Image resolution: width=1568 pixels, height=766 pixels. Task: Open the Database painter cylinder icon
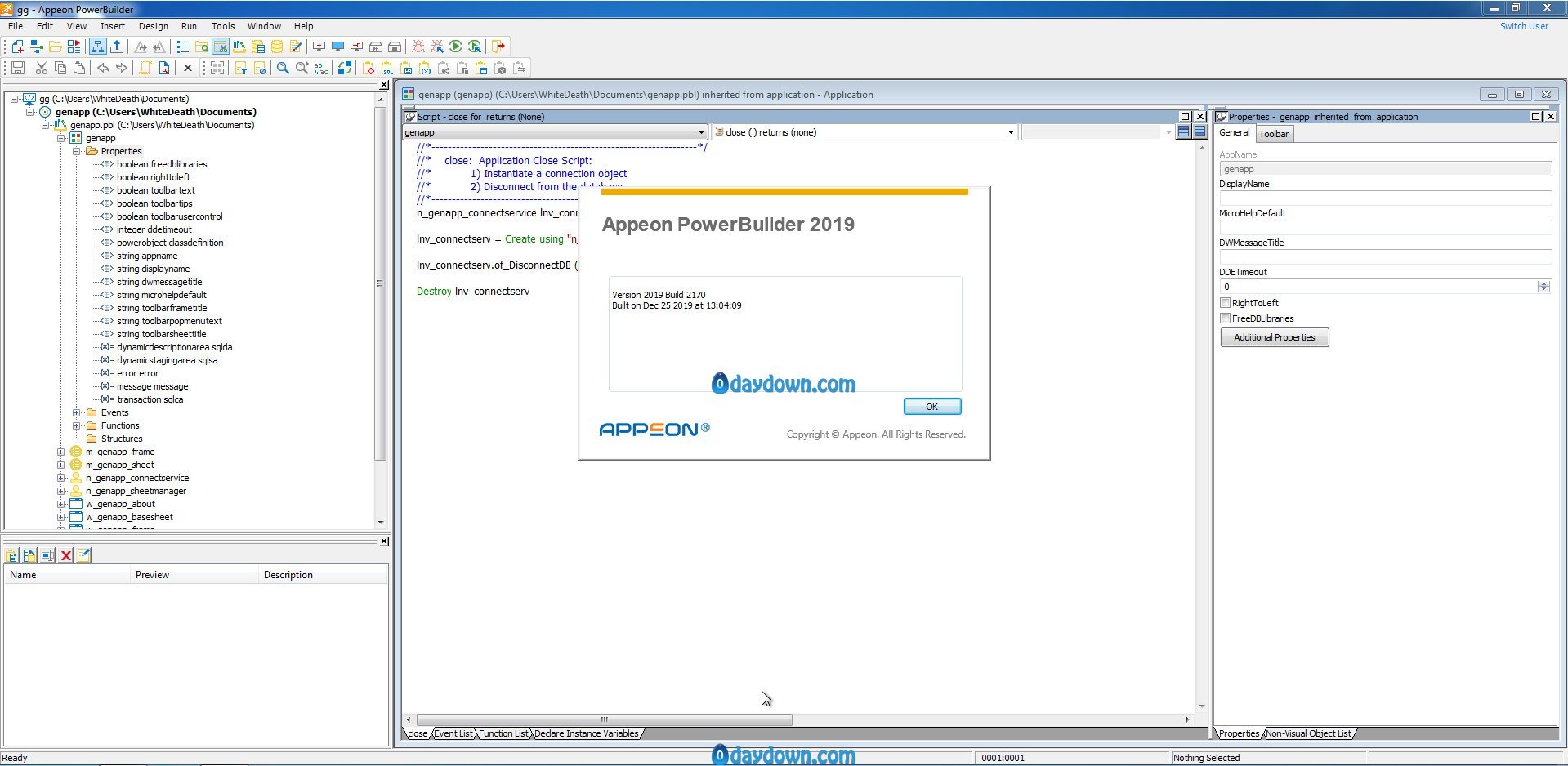277,47
